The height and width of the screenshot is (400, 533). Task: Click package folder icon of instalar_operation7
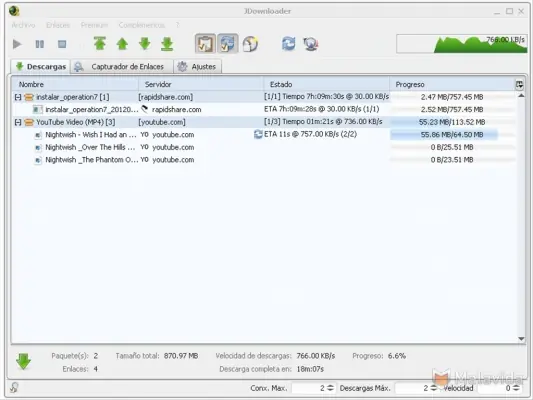tap(29, 97)
